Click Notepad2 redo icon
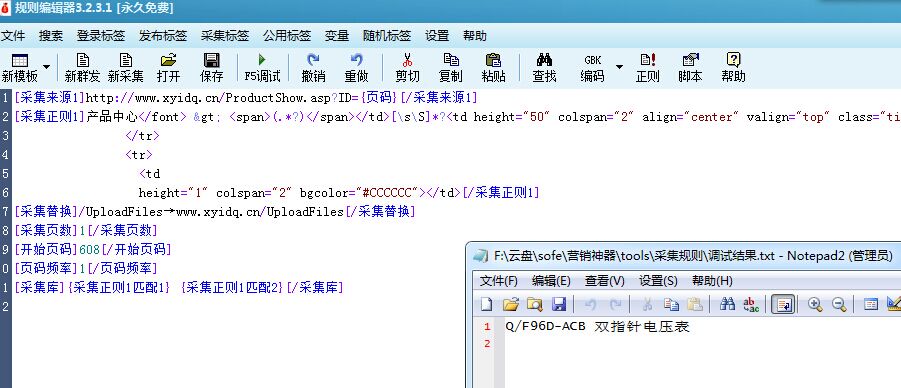This screenshot has height=388, width=901. coord(615,304)
